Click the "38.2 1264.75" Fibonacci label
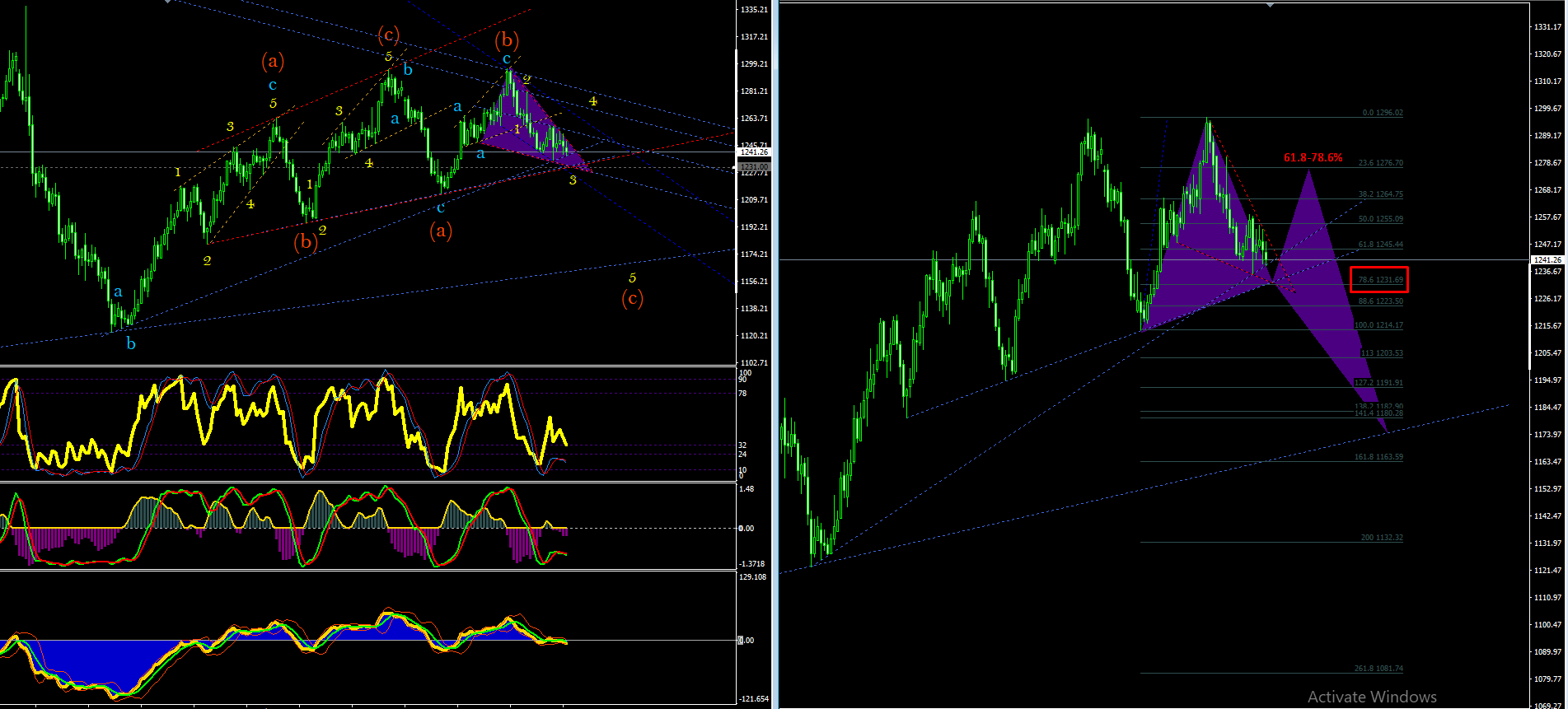 coord(1380,194)
